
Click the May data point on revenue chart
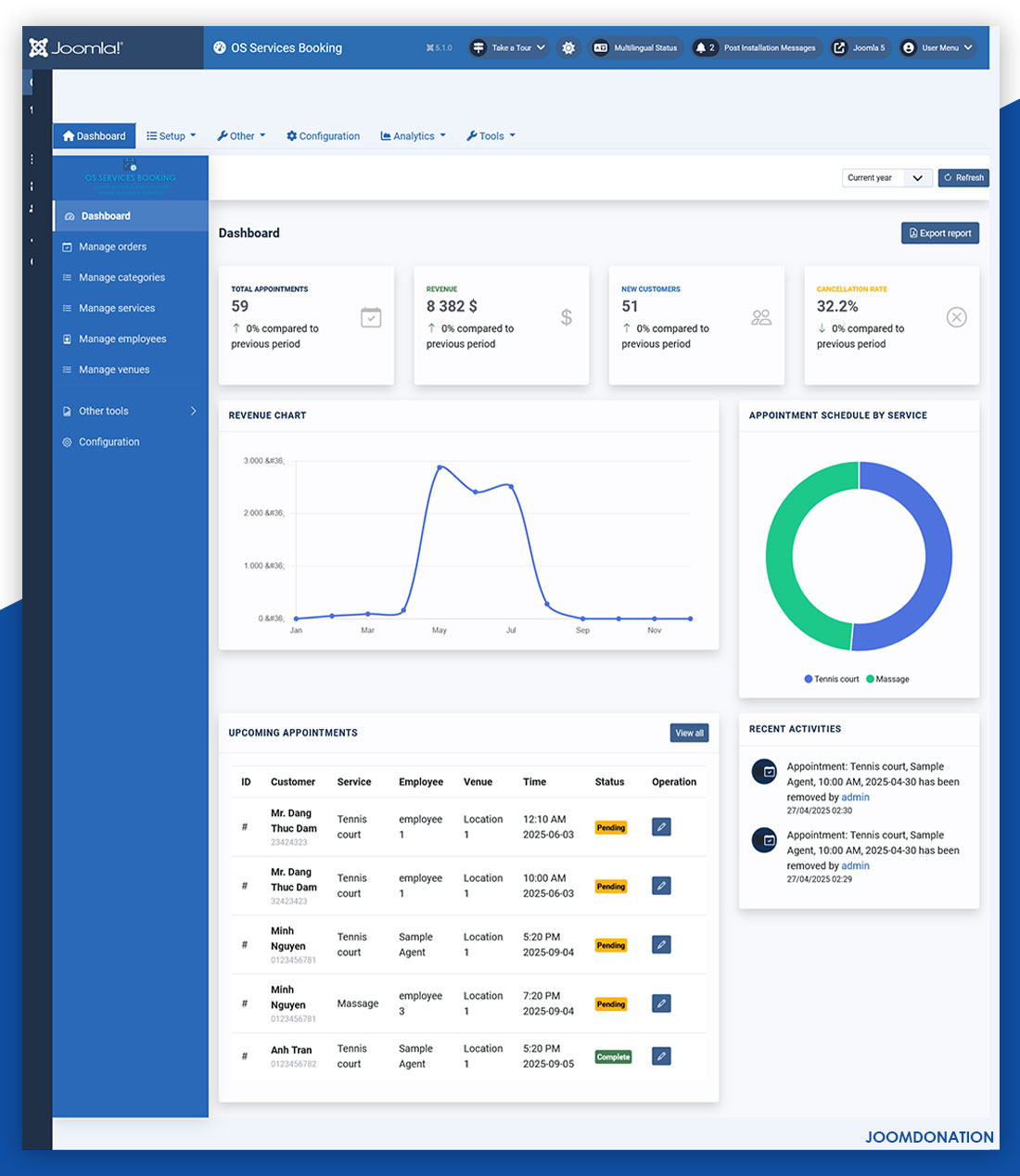pos(440,467)
